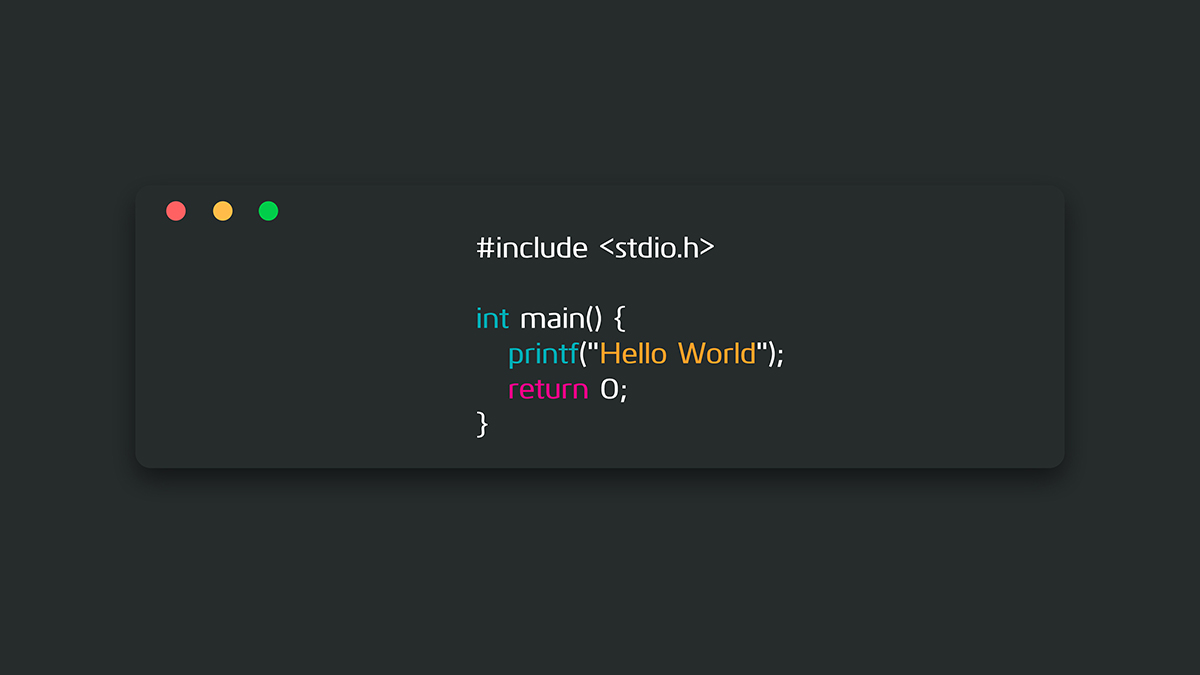Click the hash symbol before include
Viewport: 1200px width, 675px height.
coord(487,248)
